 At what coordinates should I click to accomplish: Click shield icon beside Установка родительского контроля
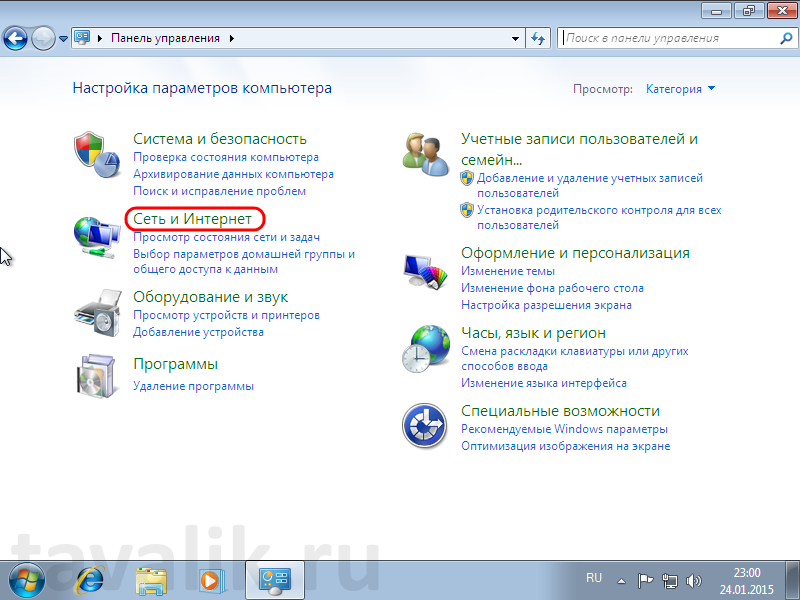point(467,210)
